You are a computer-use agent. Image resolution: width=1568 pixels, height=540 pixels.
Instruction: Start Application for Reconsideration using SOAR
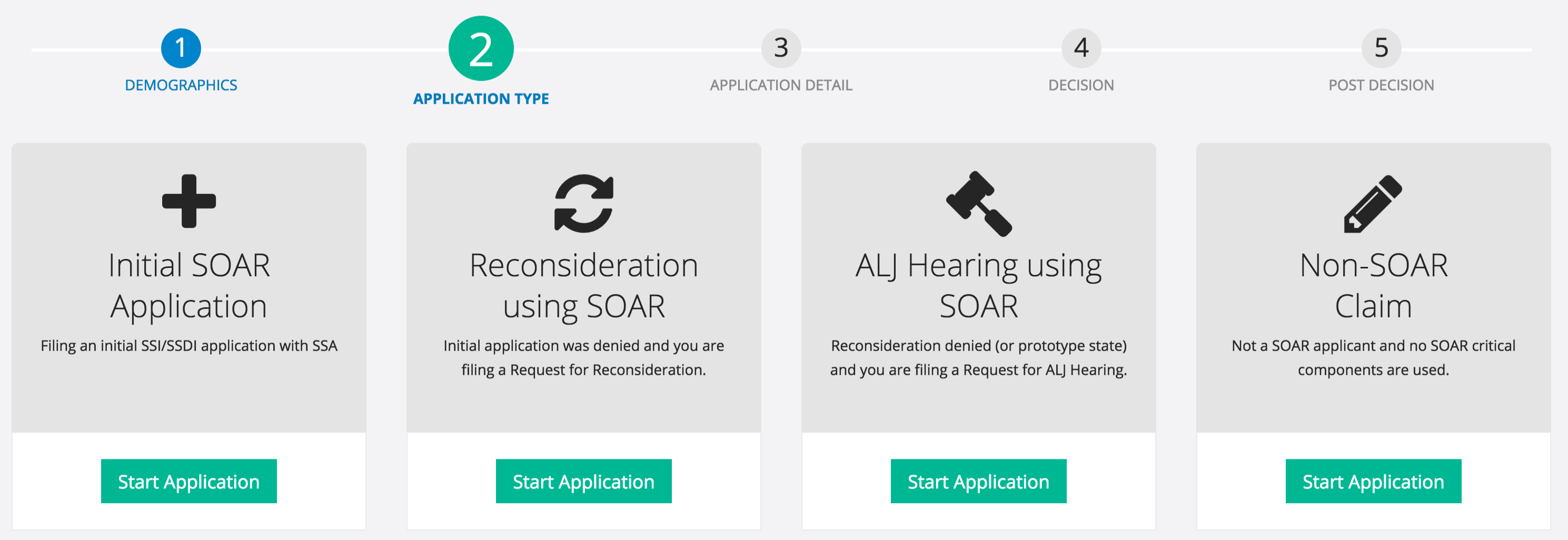click(584, 481)
